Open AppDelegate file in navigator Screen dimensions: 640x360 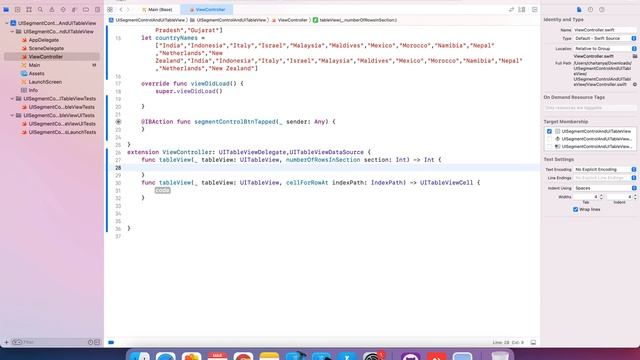coord(44,40)
